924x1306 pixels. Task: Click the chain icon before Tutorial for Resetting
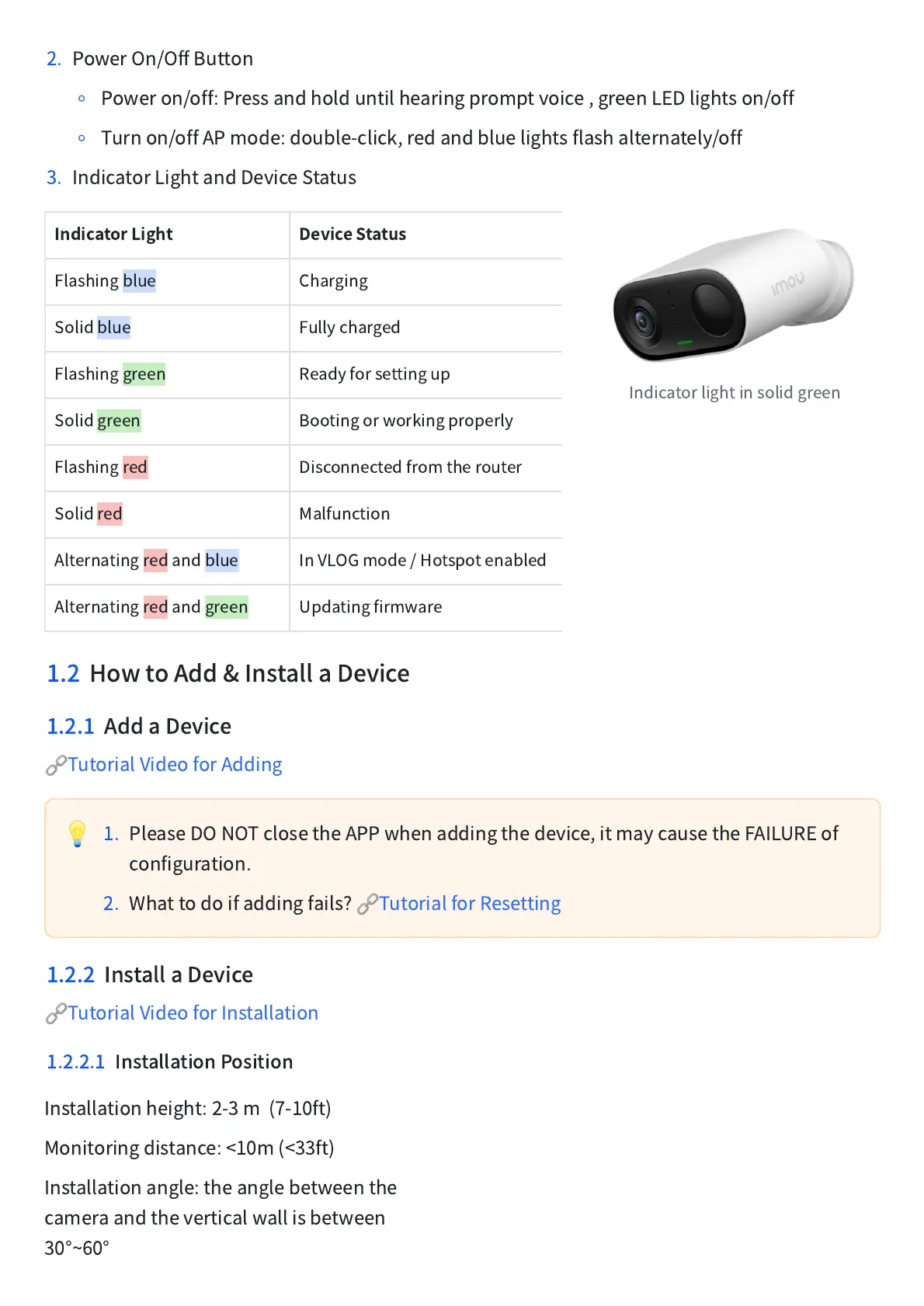point(367,904)
